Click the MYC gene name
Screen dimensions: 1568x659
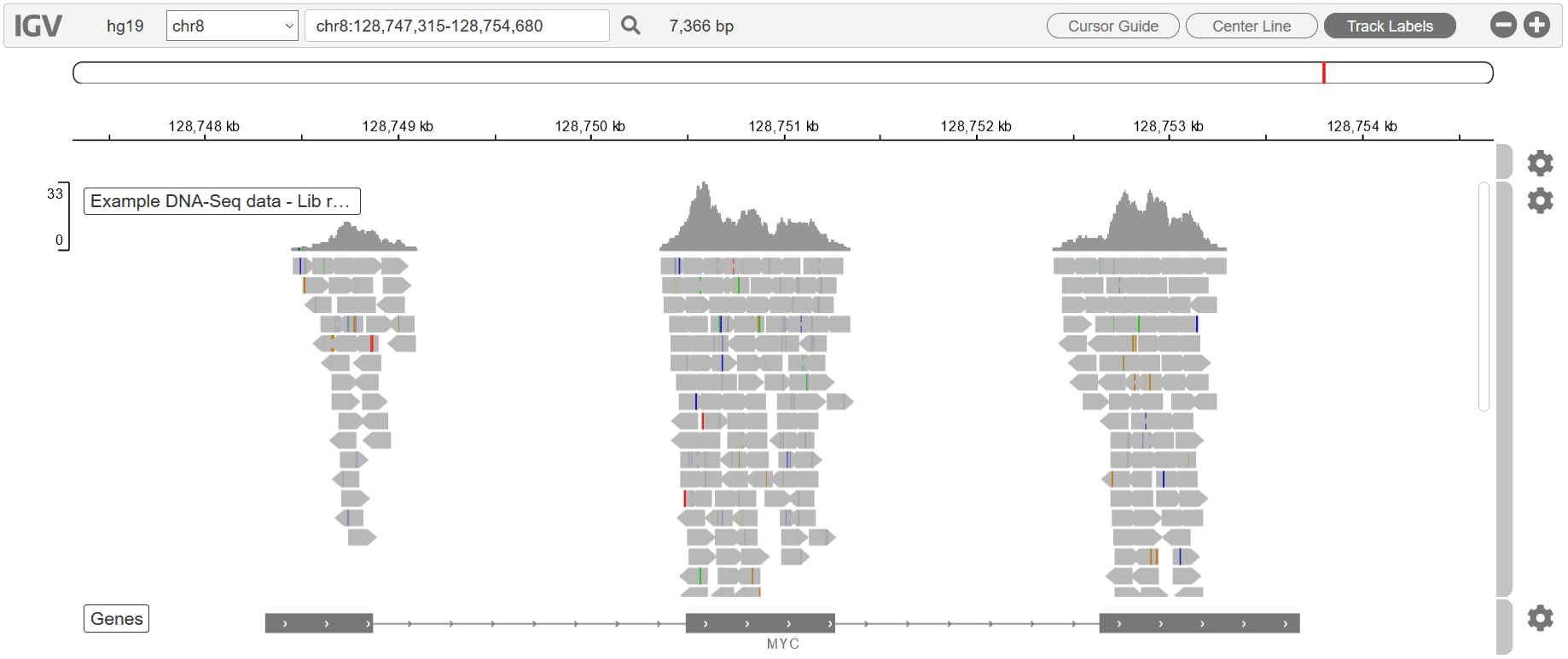click(783, 644)
